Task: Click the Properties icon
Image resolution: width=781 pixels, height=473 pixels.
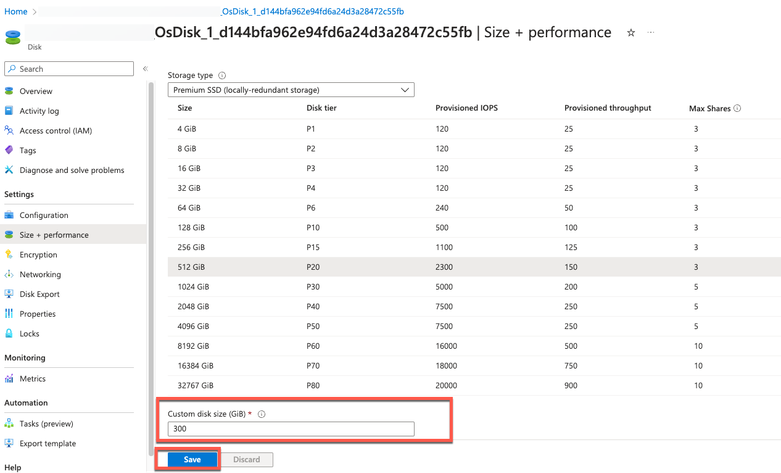Action: pos(9,314)
